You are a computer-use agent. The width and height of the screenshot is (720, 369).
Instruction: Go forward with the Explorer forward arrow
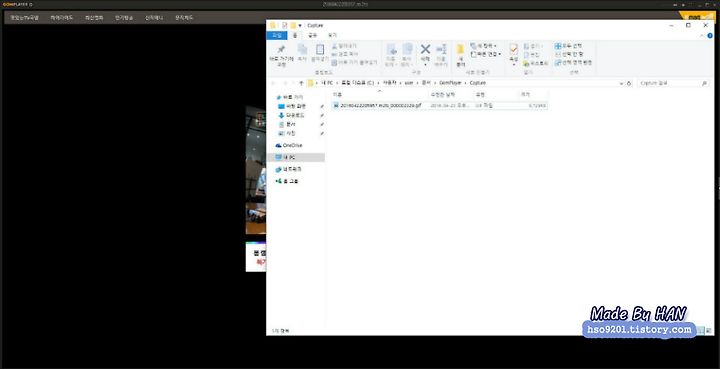coord(285,83)
